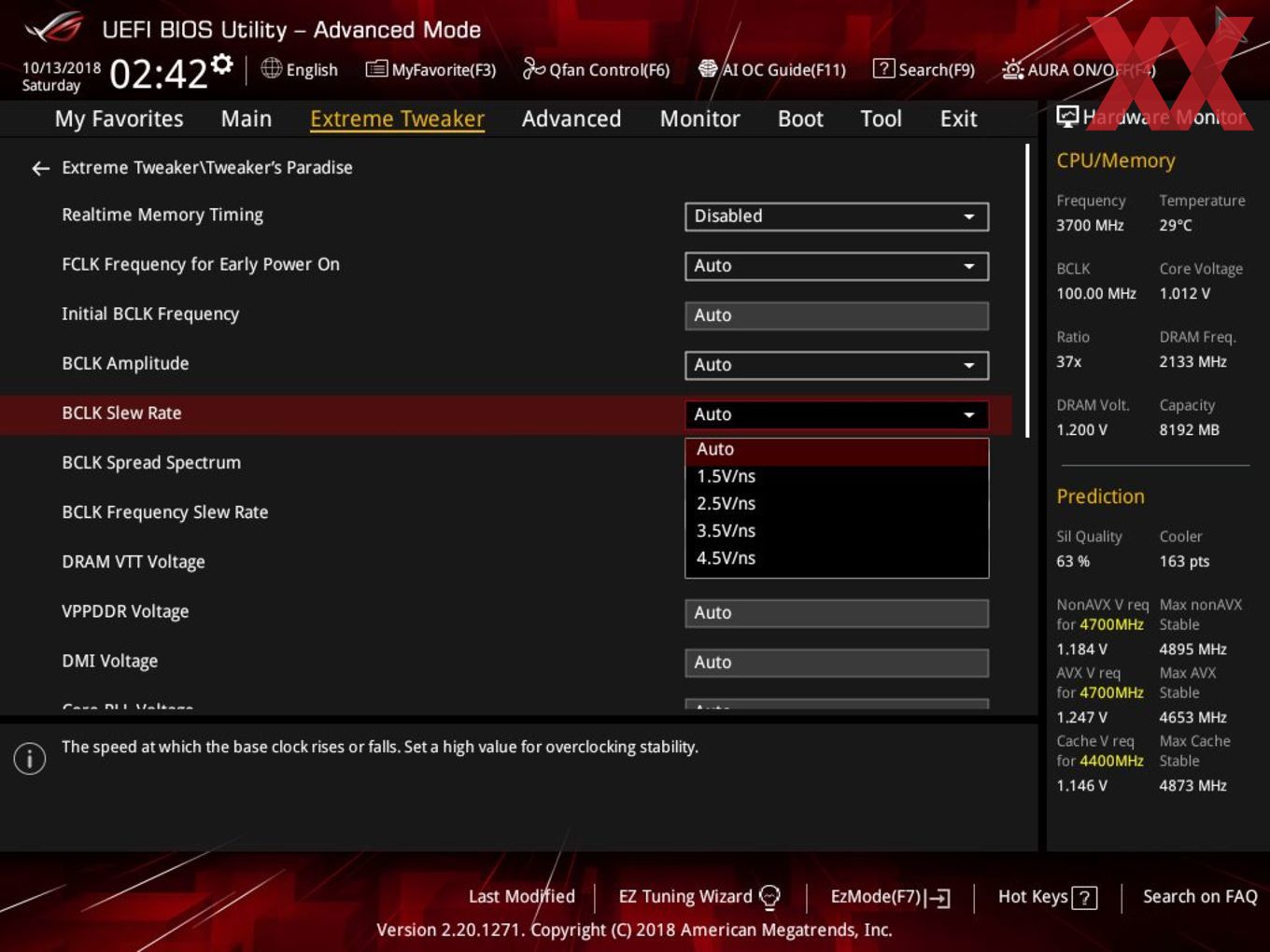1270x952 pixels.
Task: Click the 63 % Sil Quality value
Action: click(1073, 561)
